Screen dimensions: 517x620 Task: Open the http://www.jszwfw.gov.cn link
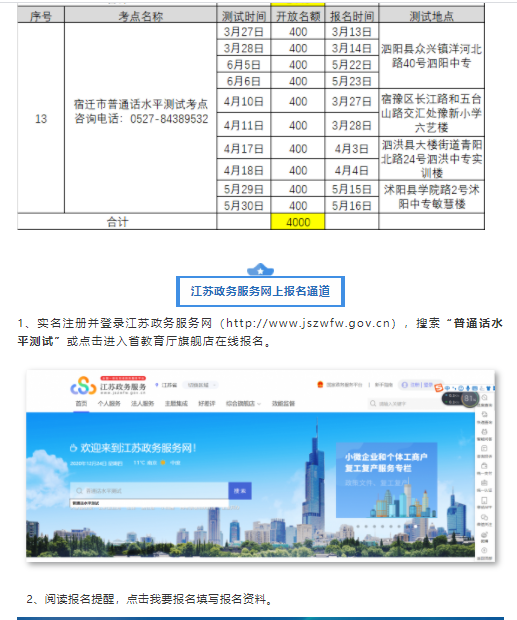coord(308,323)
